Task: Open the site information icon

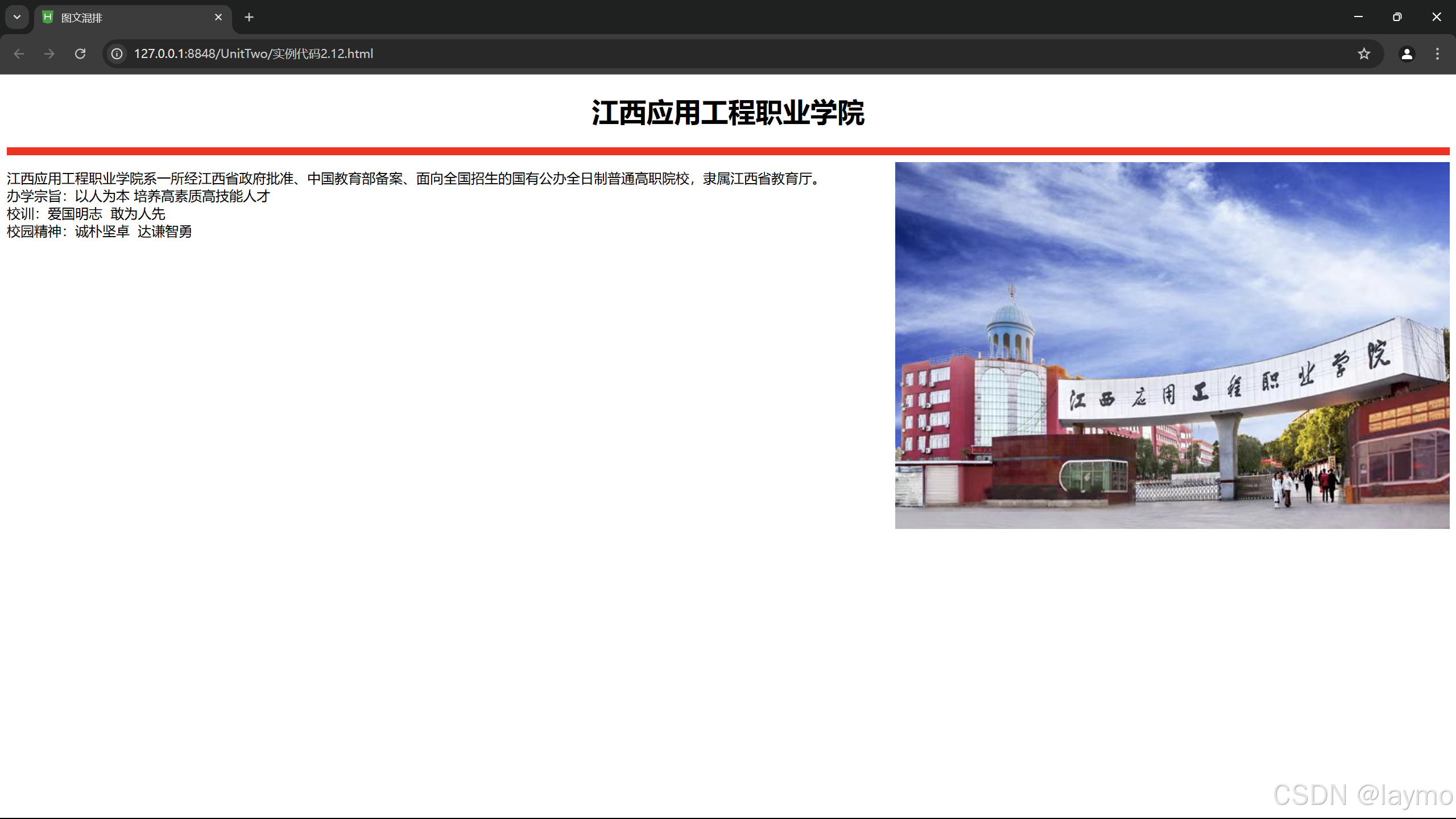Action: 117,53
